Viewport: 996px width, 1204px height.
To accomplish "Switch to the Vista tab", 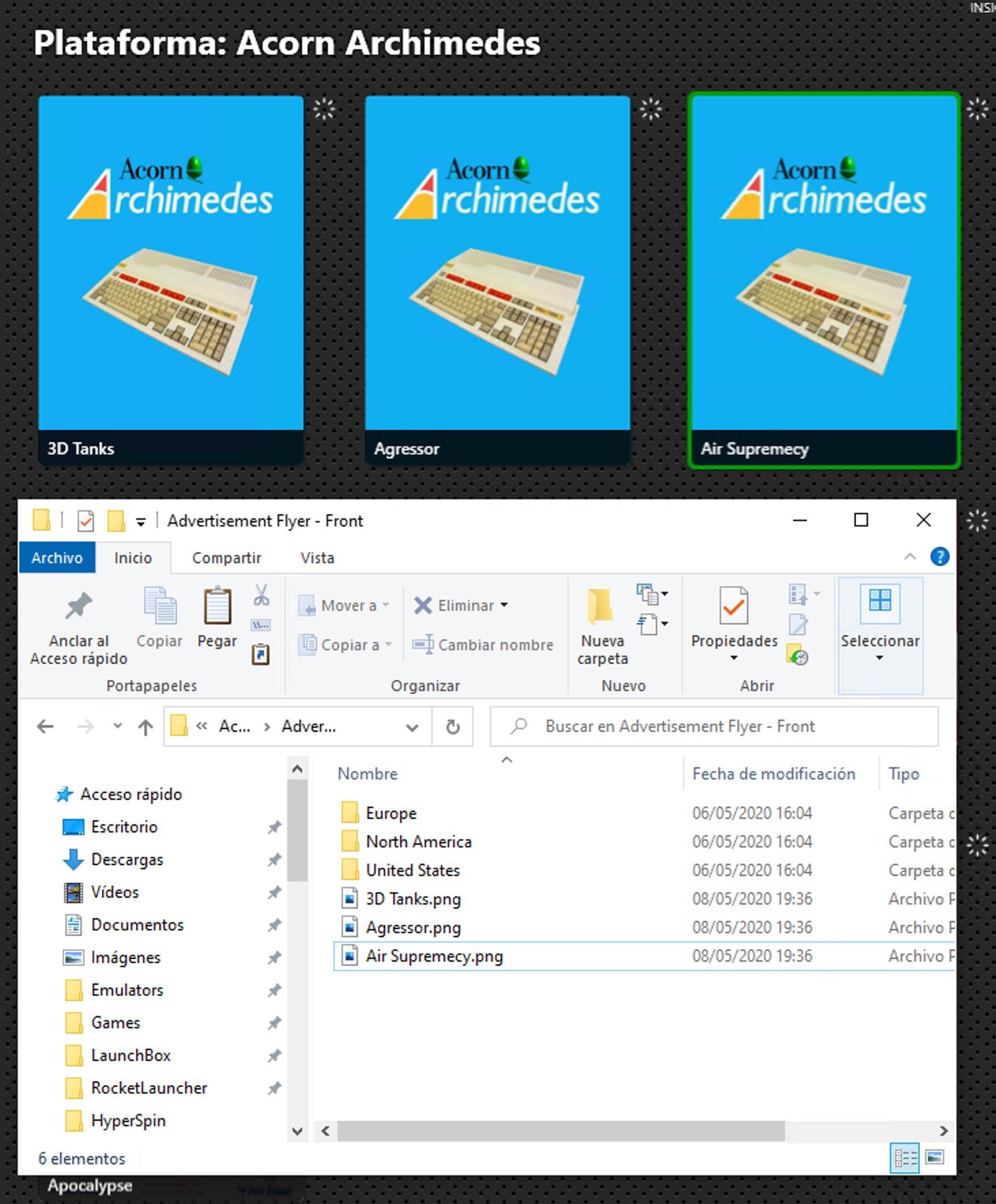I will click(317, 558).
